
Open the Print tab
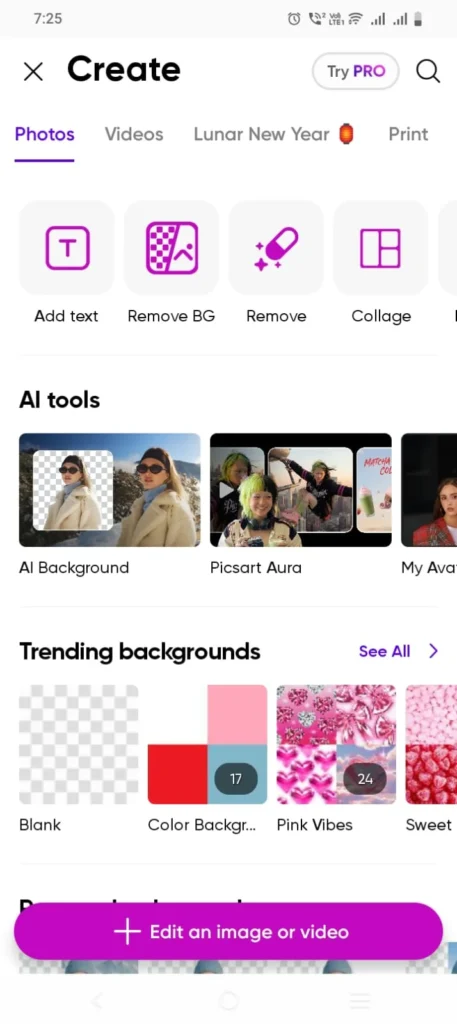[x=409, y=135]
